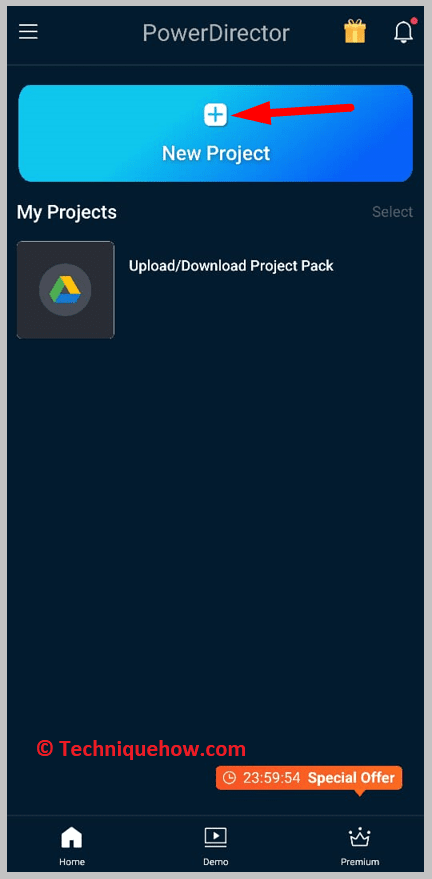
Task: Tap the Demo play-screen icon
Action: (215, 838)
